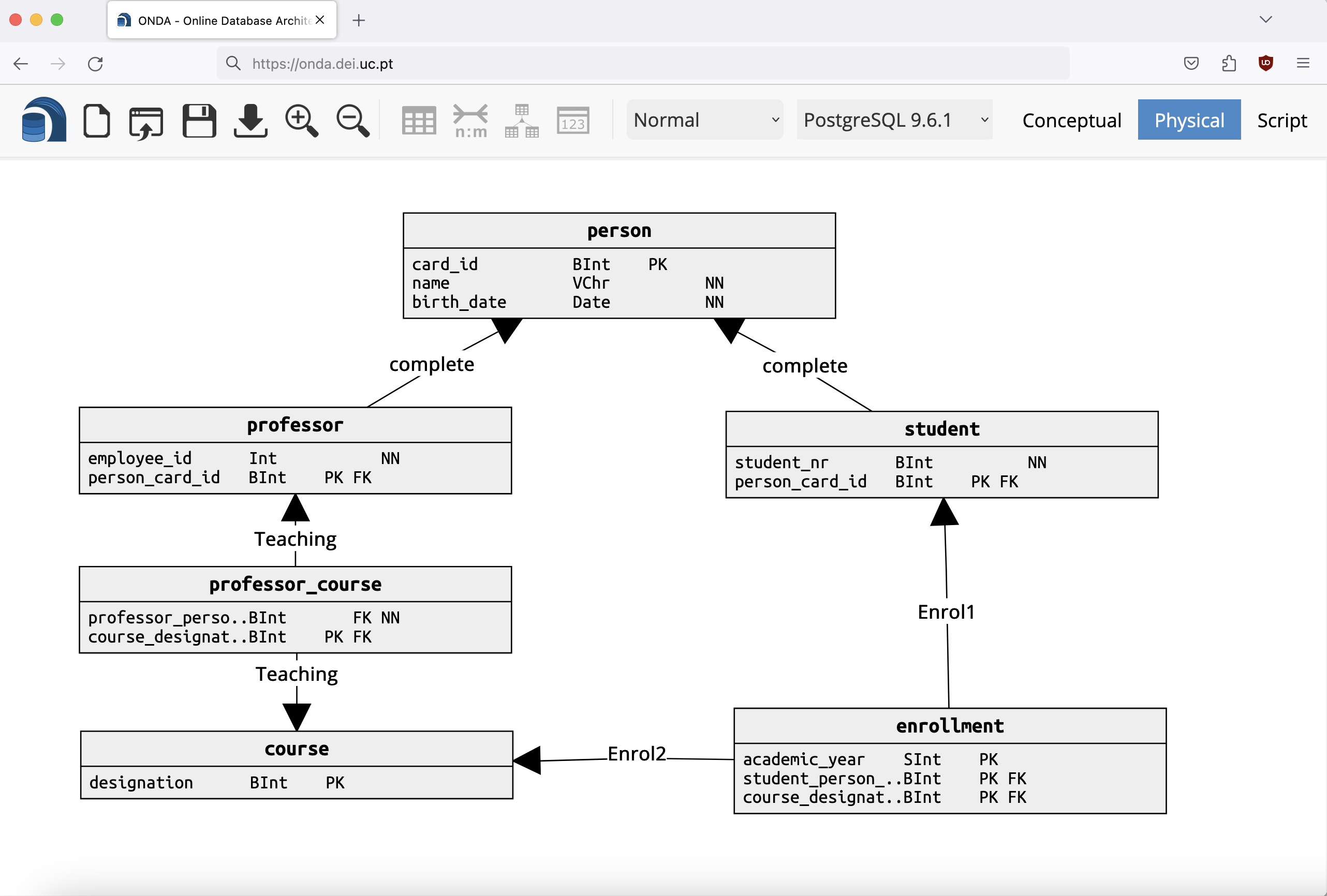Image resolution: width=1327 pixels, height=896 pixels.
Task: Zoom out with magnifier minus icon
Action: point(352,121)
